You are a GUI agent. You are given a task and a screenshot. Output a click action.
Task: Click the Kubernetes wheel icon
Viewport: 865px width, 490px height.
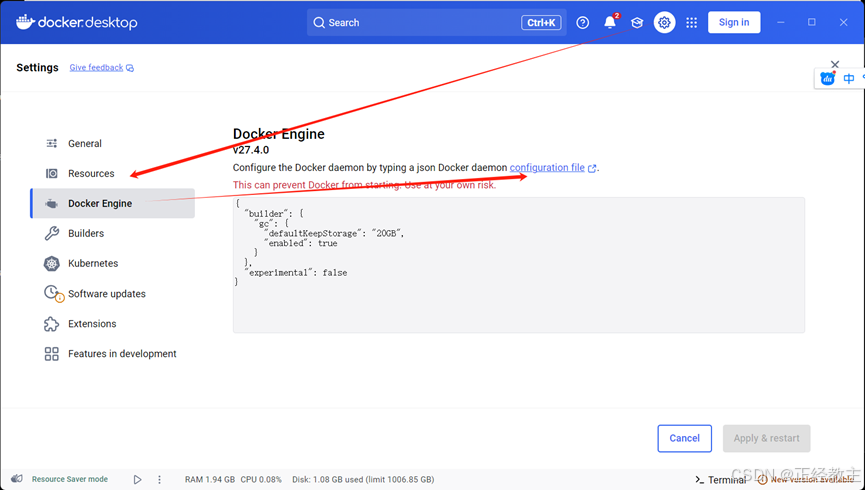click(52, 263)
